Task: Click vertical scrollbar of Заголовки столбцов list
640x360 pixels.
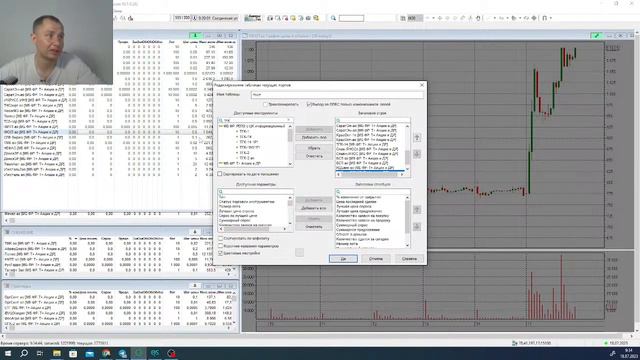Action: 407,221
